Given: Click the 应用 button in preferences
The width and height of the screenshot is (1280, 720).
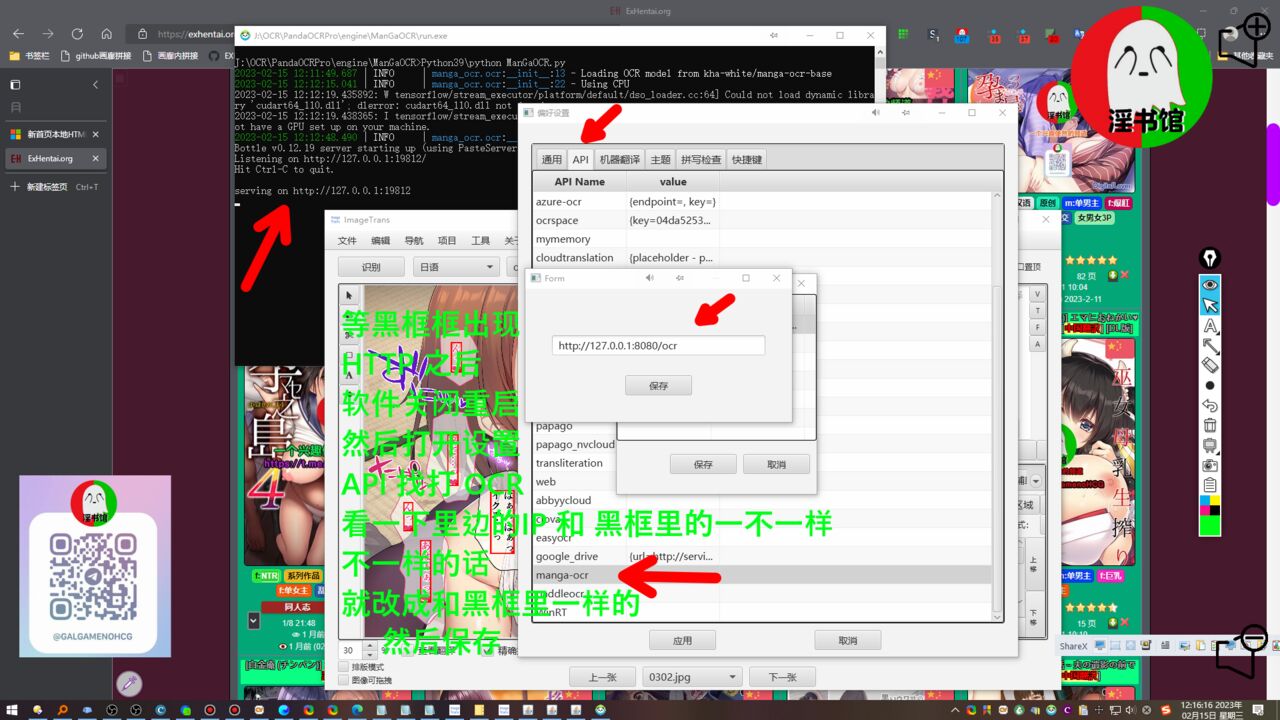Looking at the screenshot, I should (x=682, y=641).
